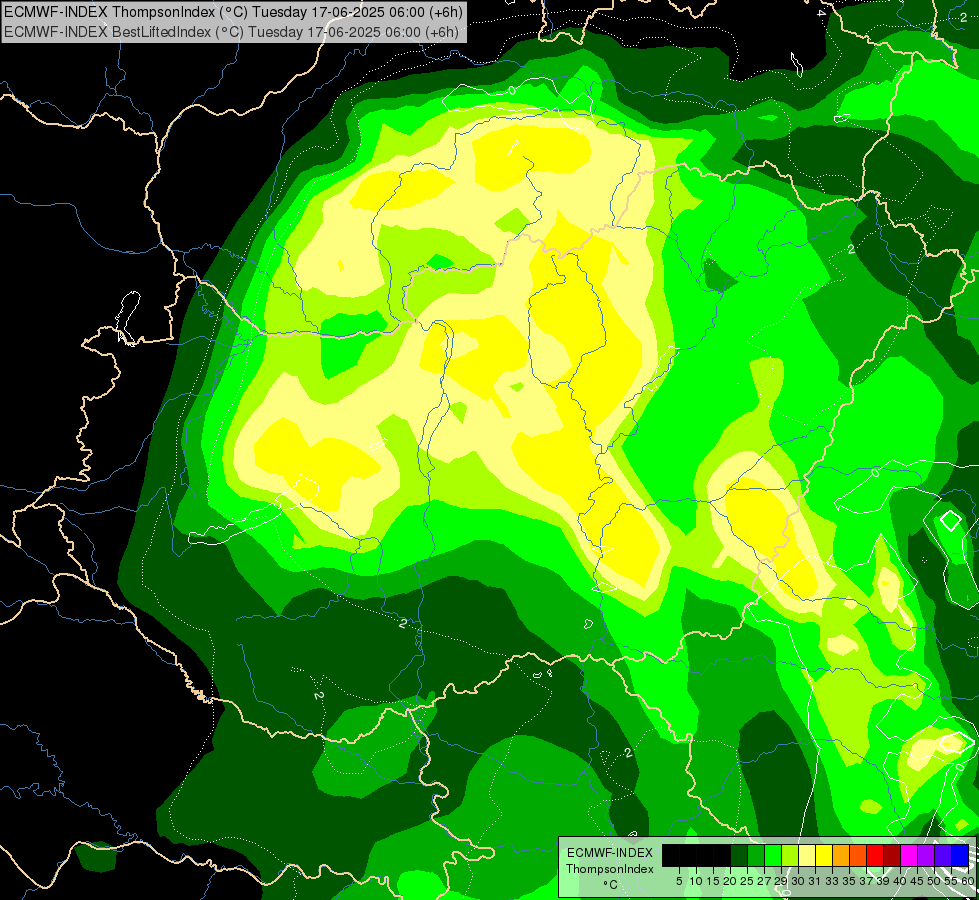This screenshot has height=900, width=979.
Task: Click the legend scale value '55'
Action: tap(952, 881)
